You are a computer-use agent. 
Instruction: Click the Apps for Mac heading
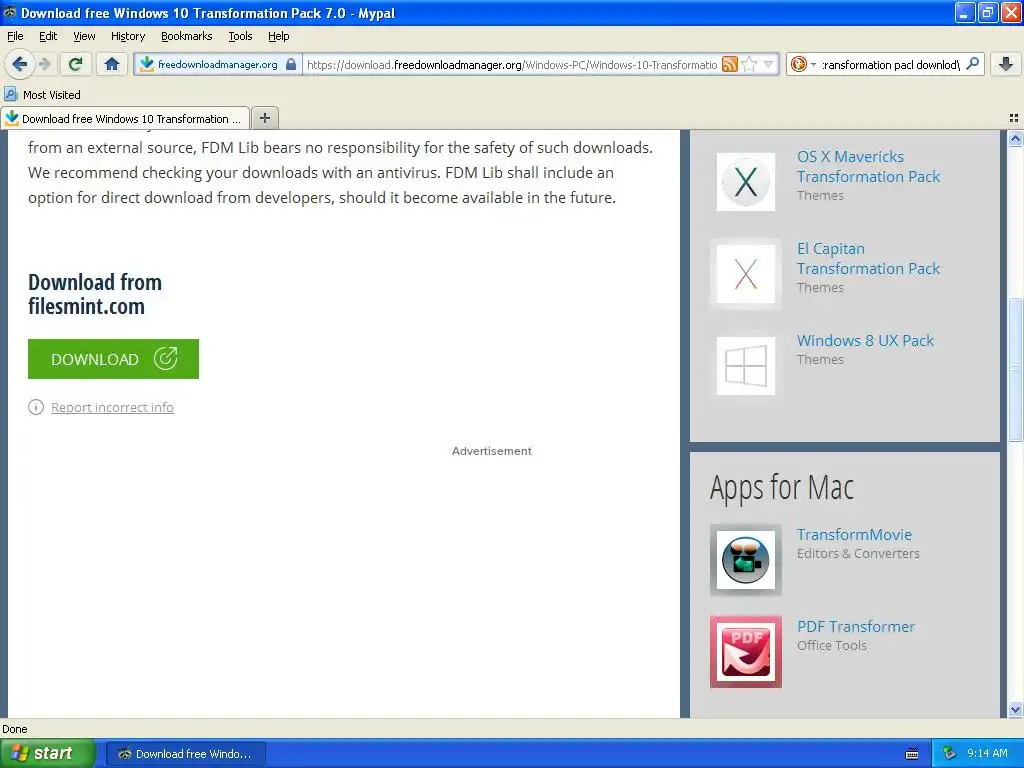pyautogui.click(x=782, y=487)
